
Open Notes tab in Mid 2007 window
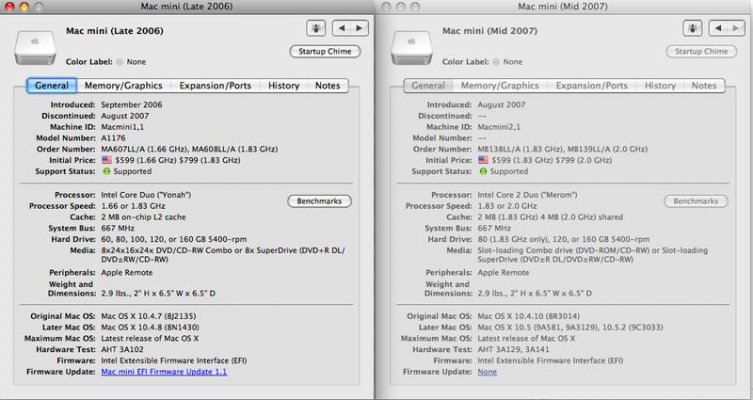tap(704, 85)
